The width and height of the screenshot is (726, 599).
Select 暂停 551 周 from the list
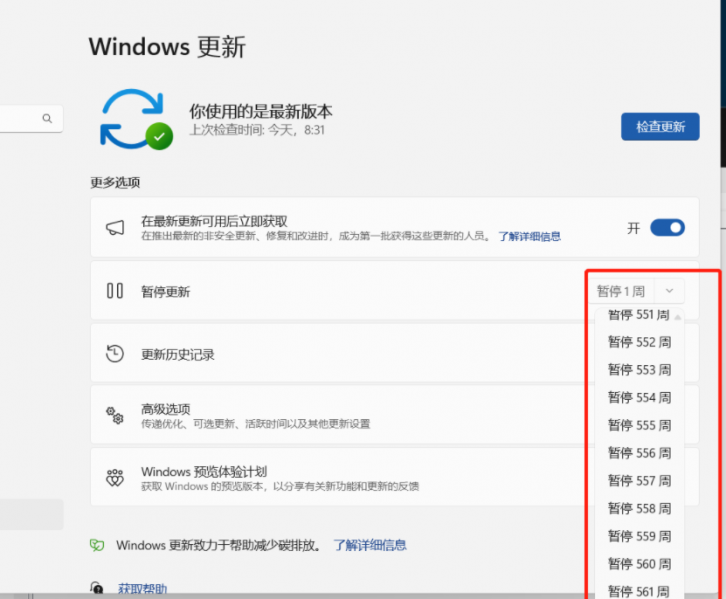point(639,315)
